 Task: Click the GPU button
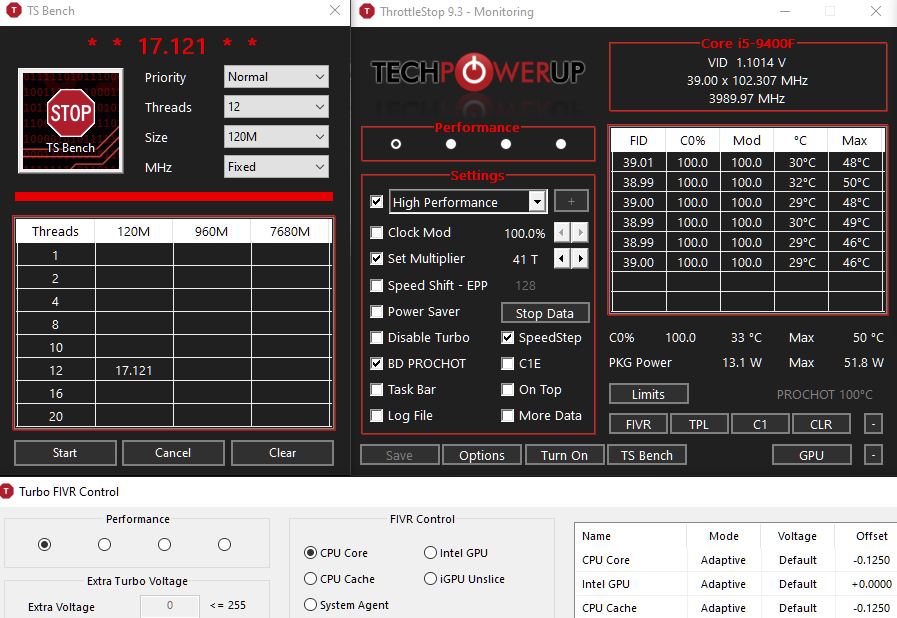click(x=811, y=455)
